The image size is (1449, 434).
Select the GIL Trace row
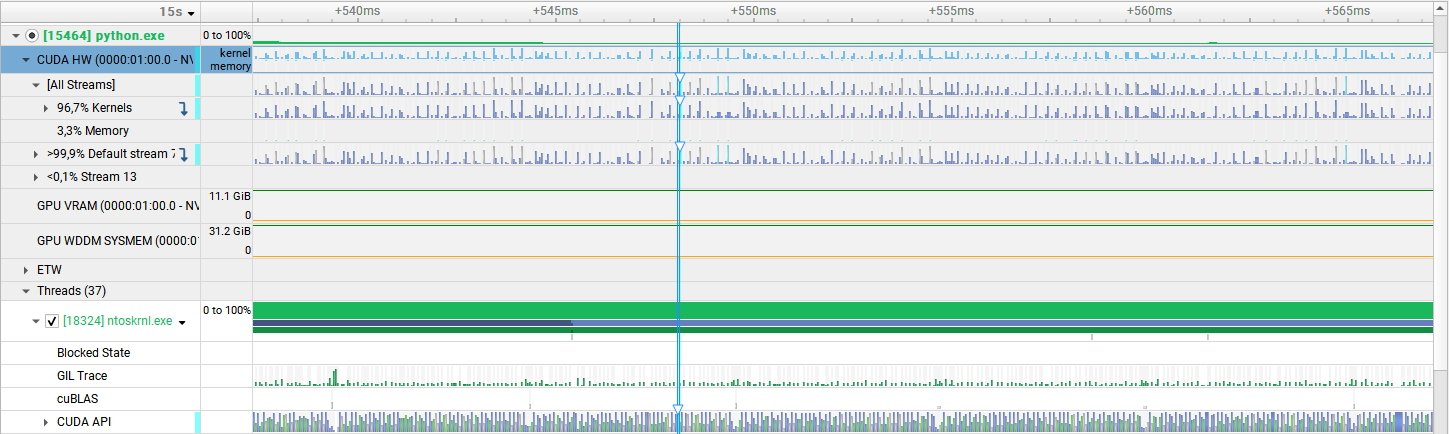[x=82, y=376]
